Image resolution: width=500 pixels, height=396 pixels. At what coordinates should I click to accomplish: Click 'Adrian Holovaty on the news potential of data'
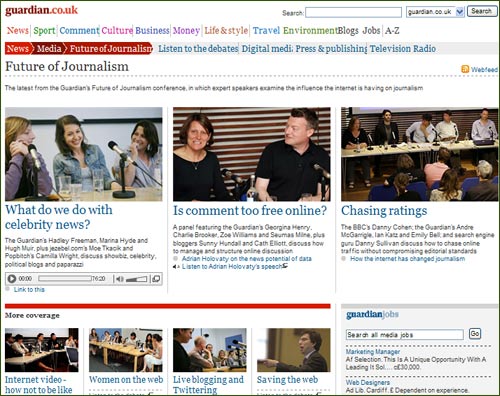click(247, 259)
